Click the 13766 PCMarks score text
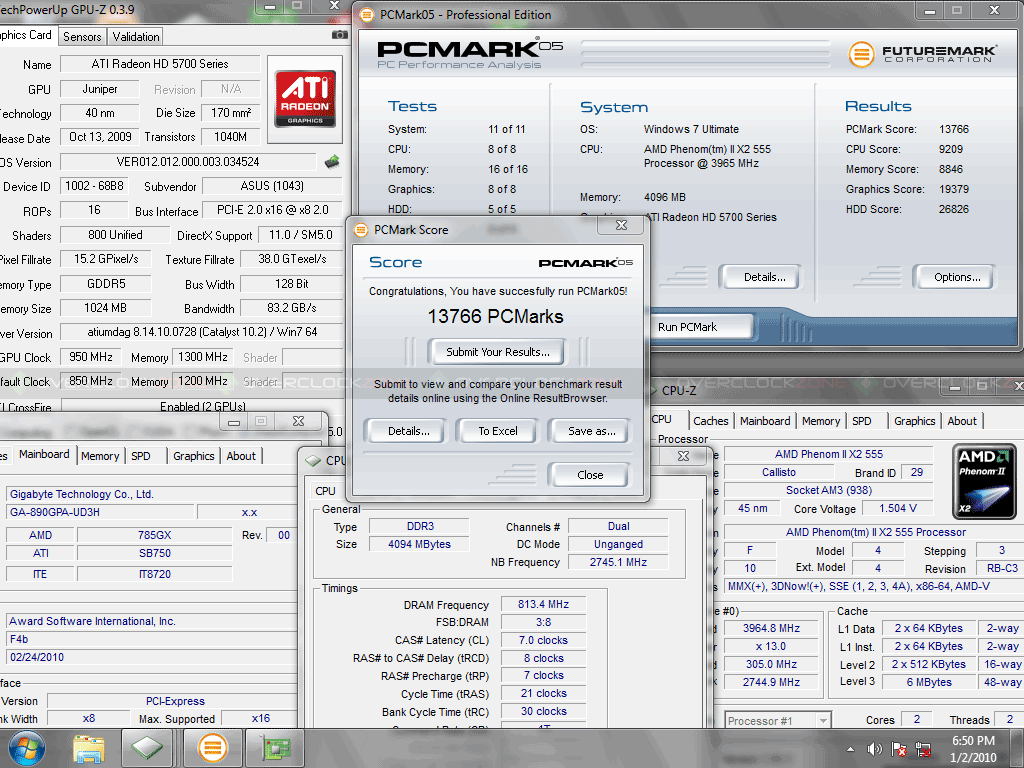This screenshot has height=768, width=1024. 495,317
